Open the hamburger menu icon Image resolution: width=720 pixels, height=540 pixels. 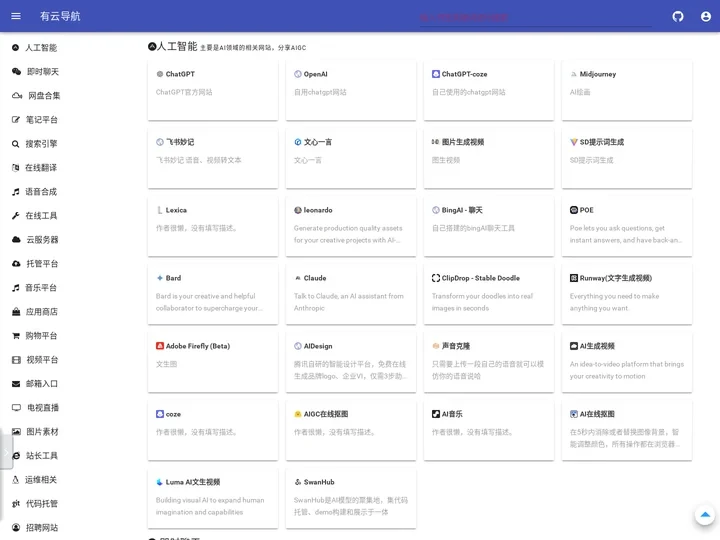[16, 16]
